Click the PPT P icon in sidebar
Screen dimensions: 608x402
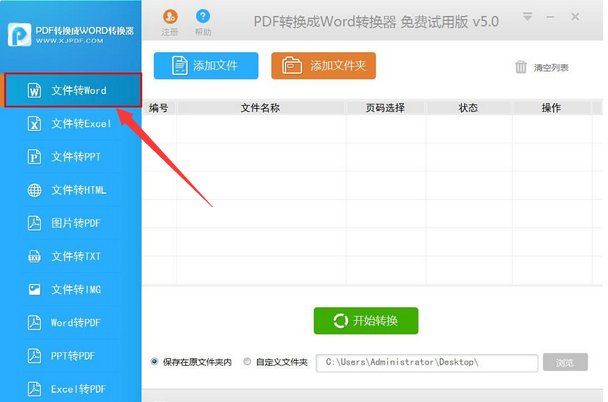[35, 157]
